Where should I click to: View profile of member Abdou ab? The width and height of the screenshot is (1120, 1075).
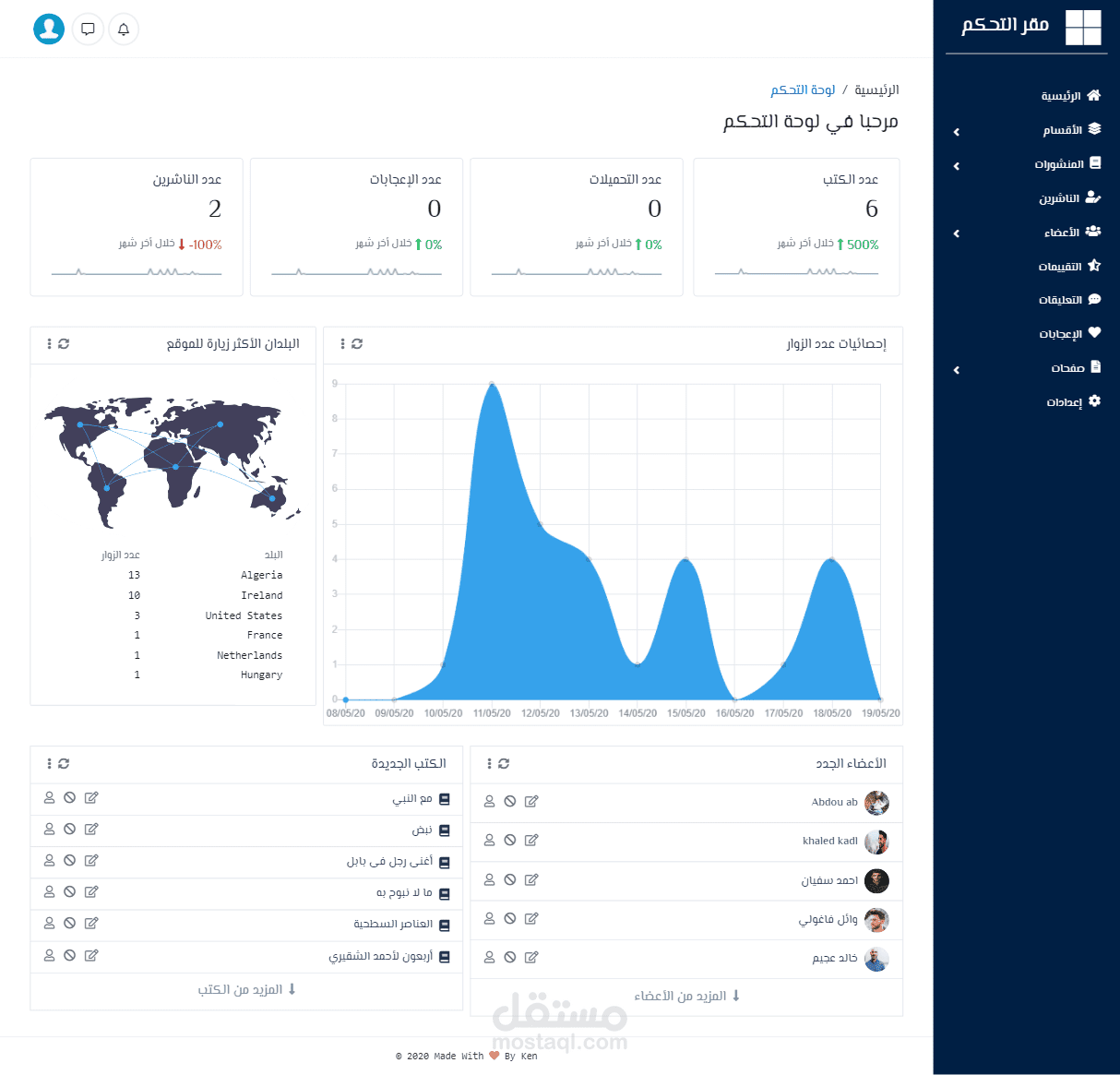pyautogui.click(x=490, y=802)
